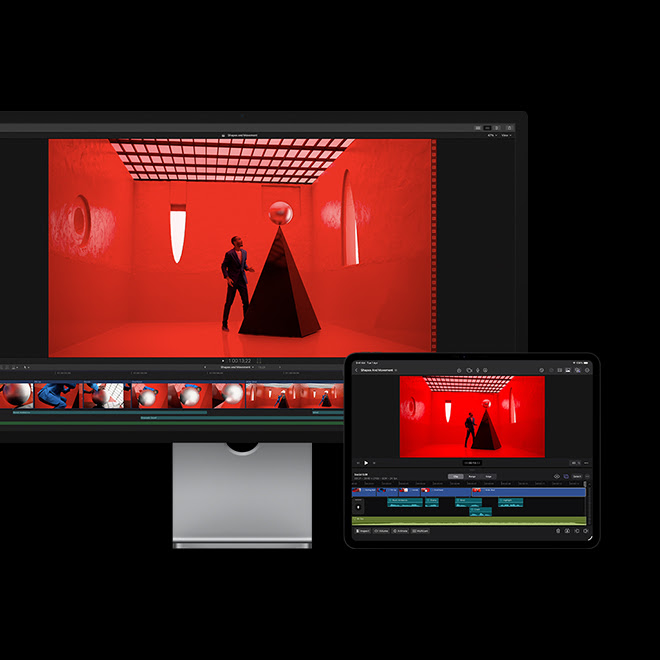This screenshot has height=660, width=660.
Task: Tap the last icon on iPad bottom bar
Action: [585, 531]
